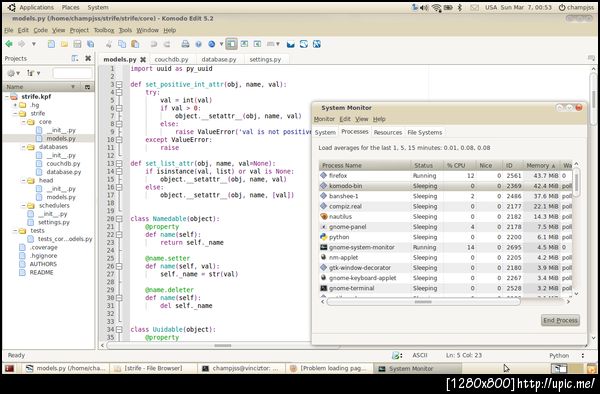Click the gray forward arrow in Komodo toolbar
Screen dimensions: 600x394
(22, 44)
